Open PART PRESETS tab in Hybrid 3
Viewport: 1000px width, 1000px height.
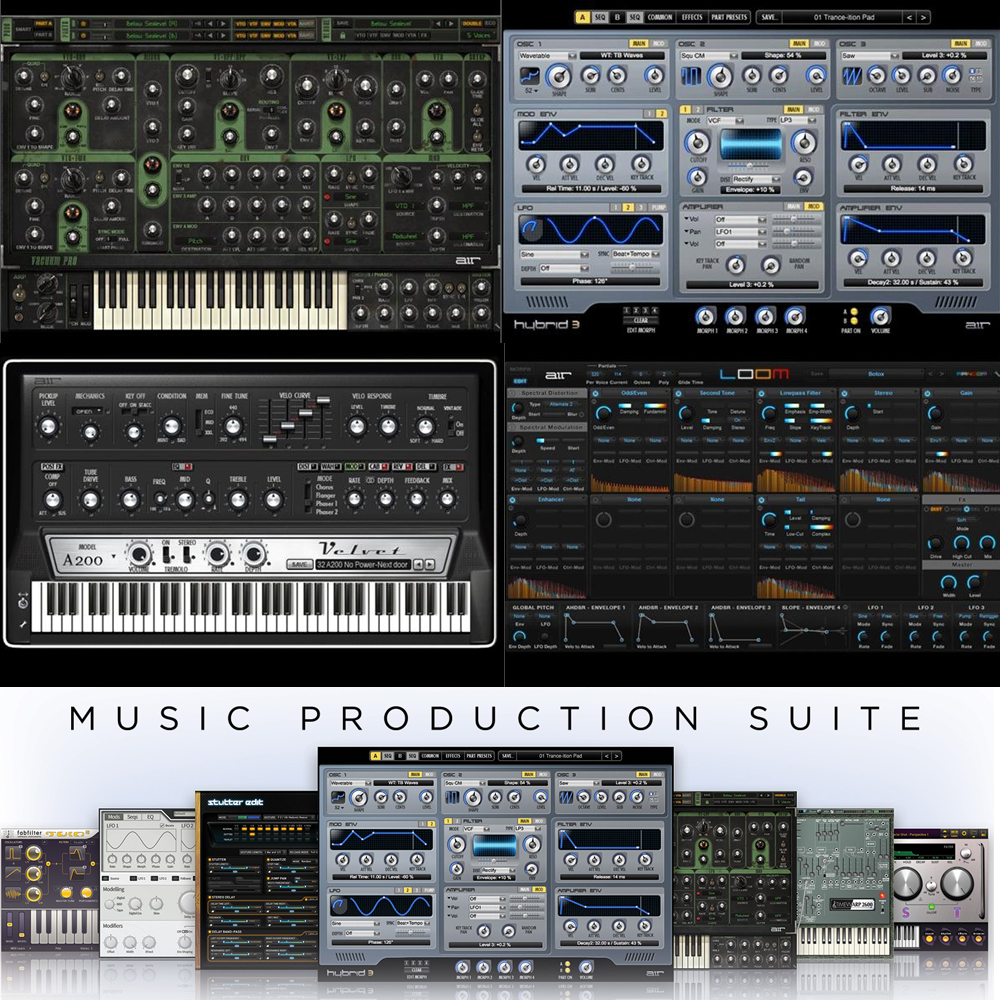(x=729, y=17)
